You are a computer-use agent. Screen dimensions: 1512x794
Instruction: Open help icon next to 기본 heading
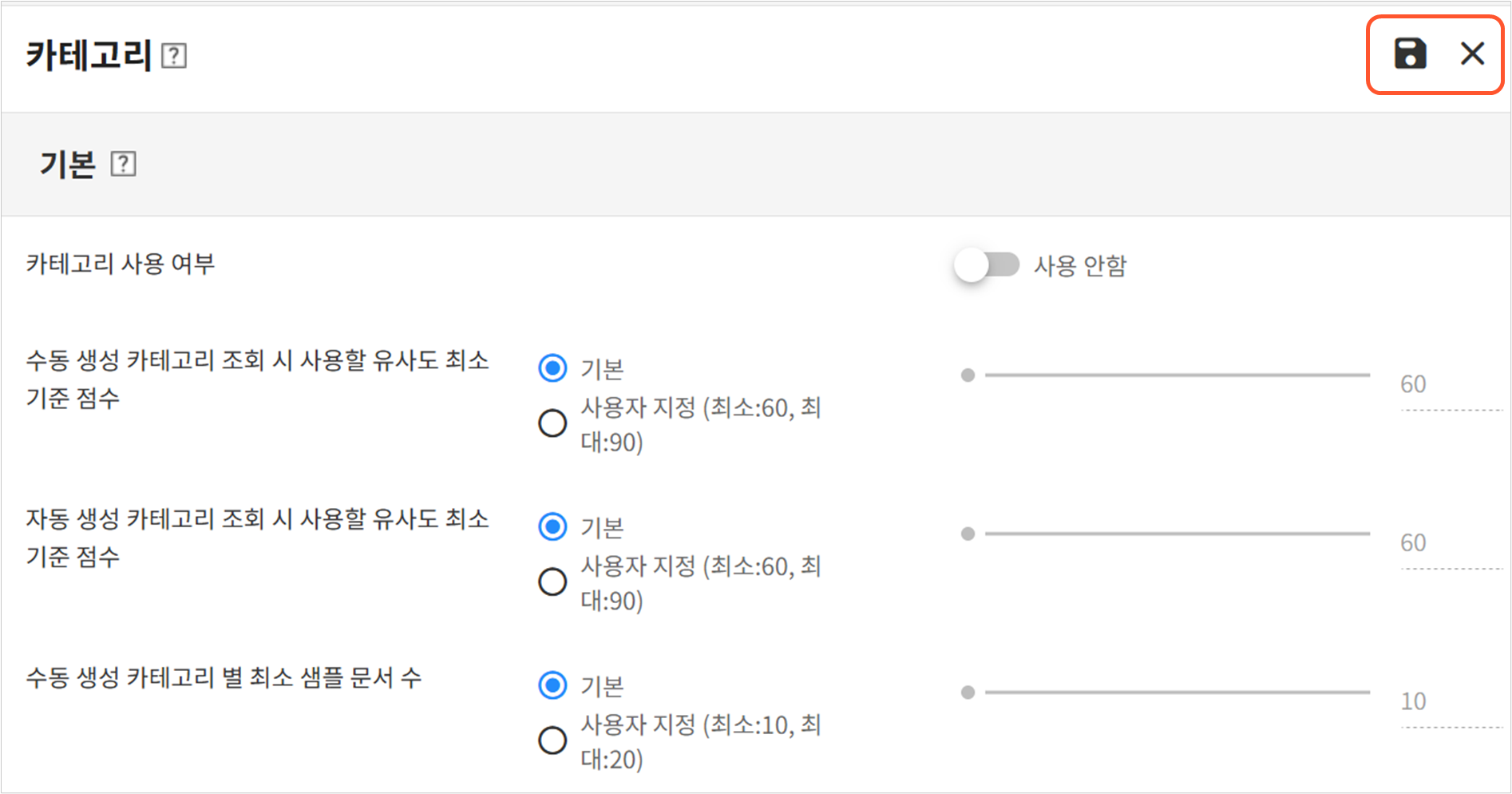pyautogui.click(x=123, y=164)
